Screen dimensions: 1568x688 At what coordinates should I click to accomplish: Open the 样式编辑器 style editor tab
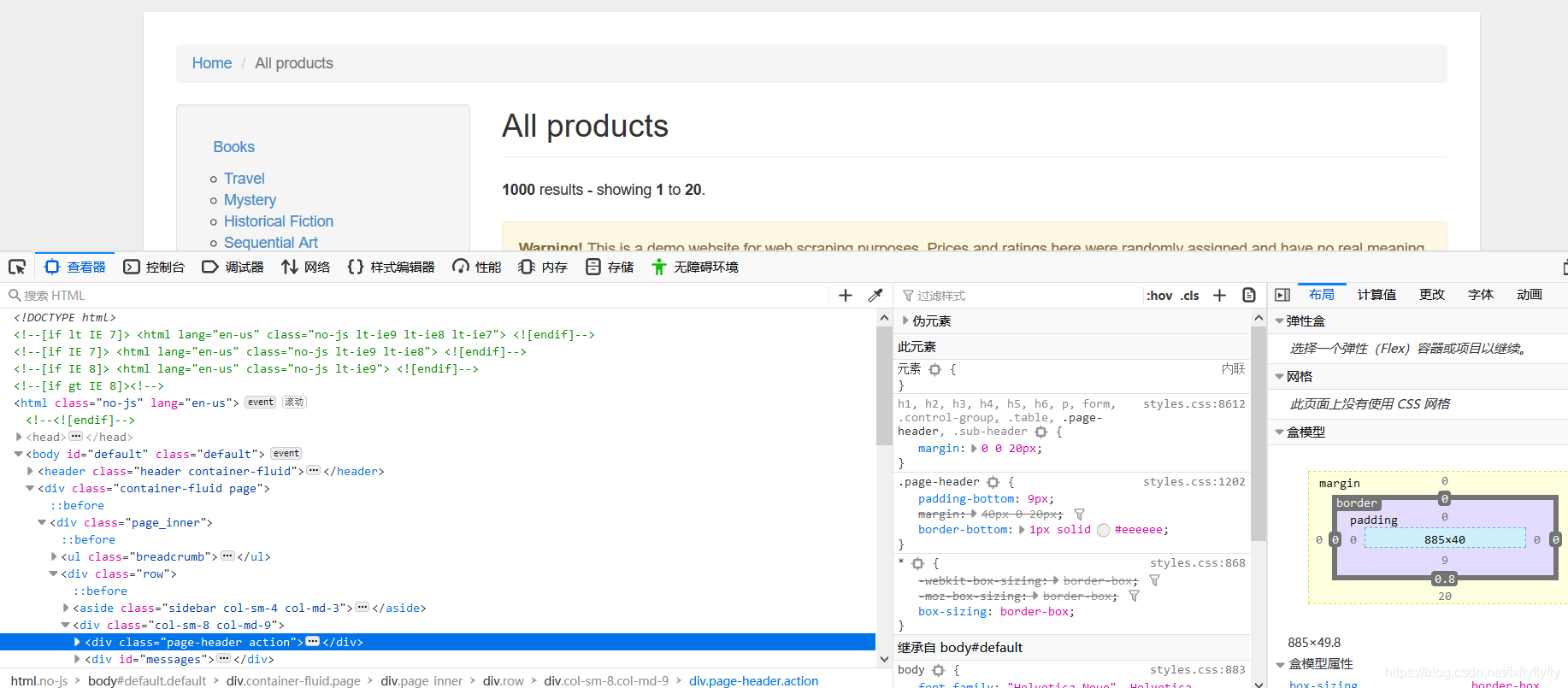392,267
